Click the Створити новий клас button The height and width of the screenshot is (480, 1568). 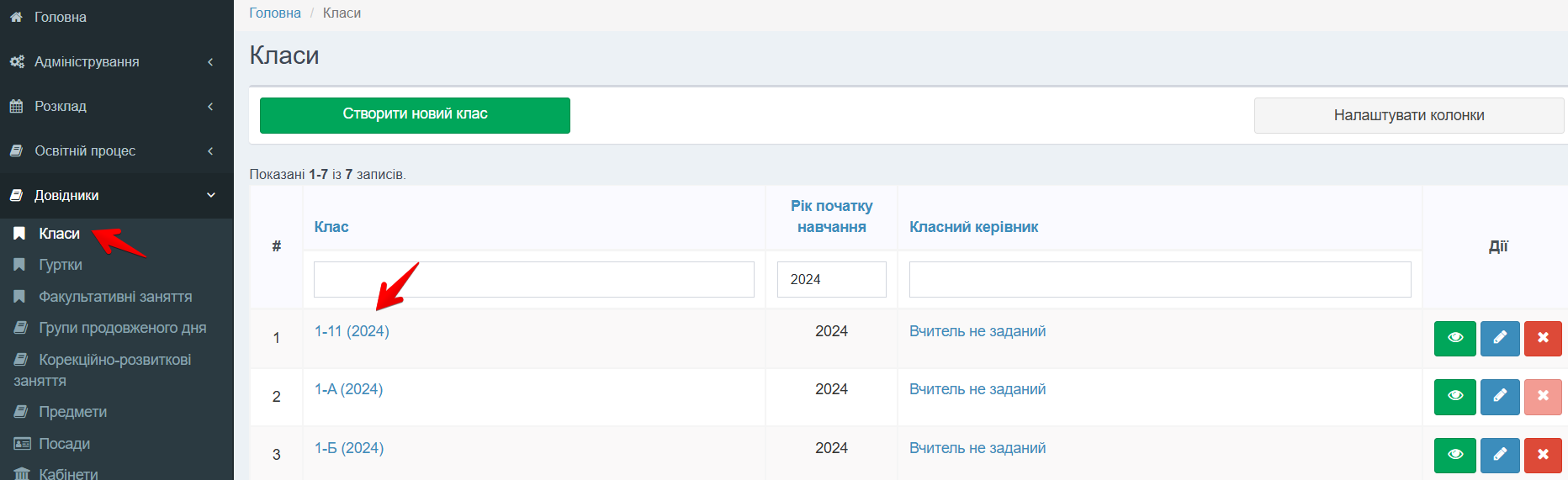415,115
